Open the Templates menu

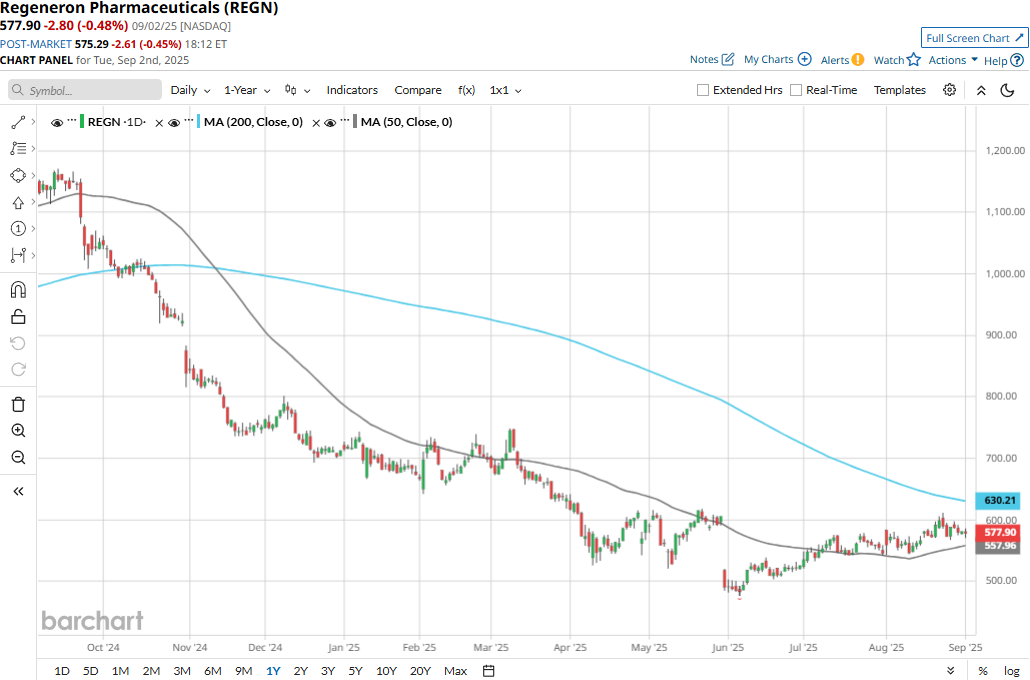tap(899, 90)
